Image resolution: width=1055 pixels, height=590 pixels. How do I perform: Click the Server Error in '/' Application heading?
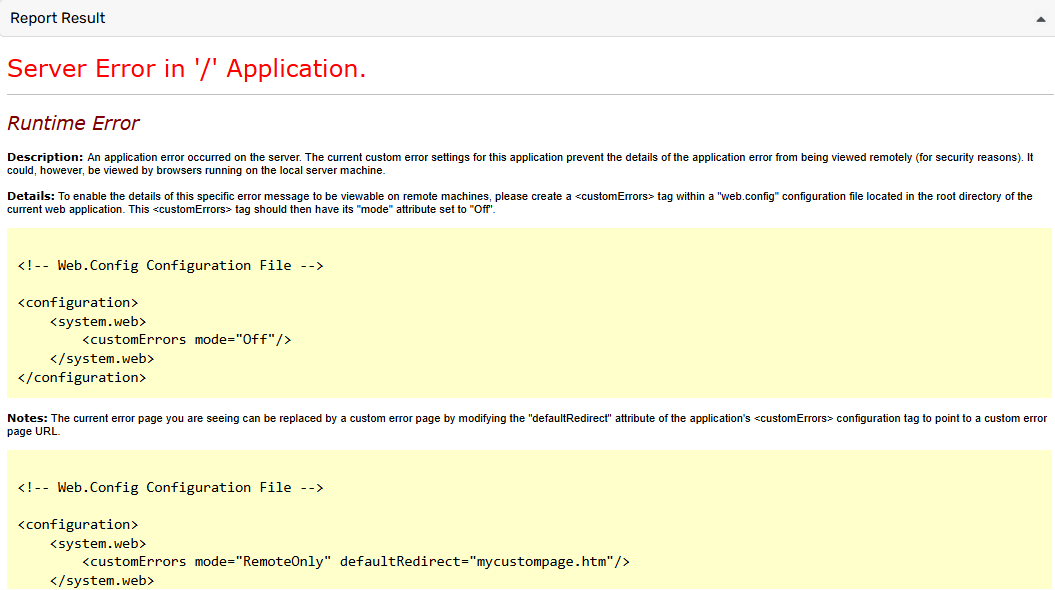tap(186, 69)
